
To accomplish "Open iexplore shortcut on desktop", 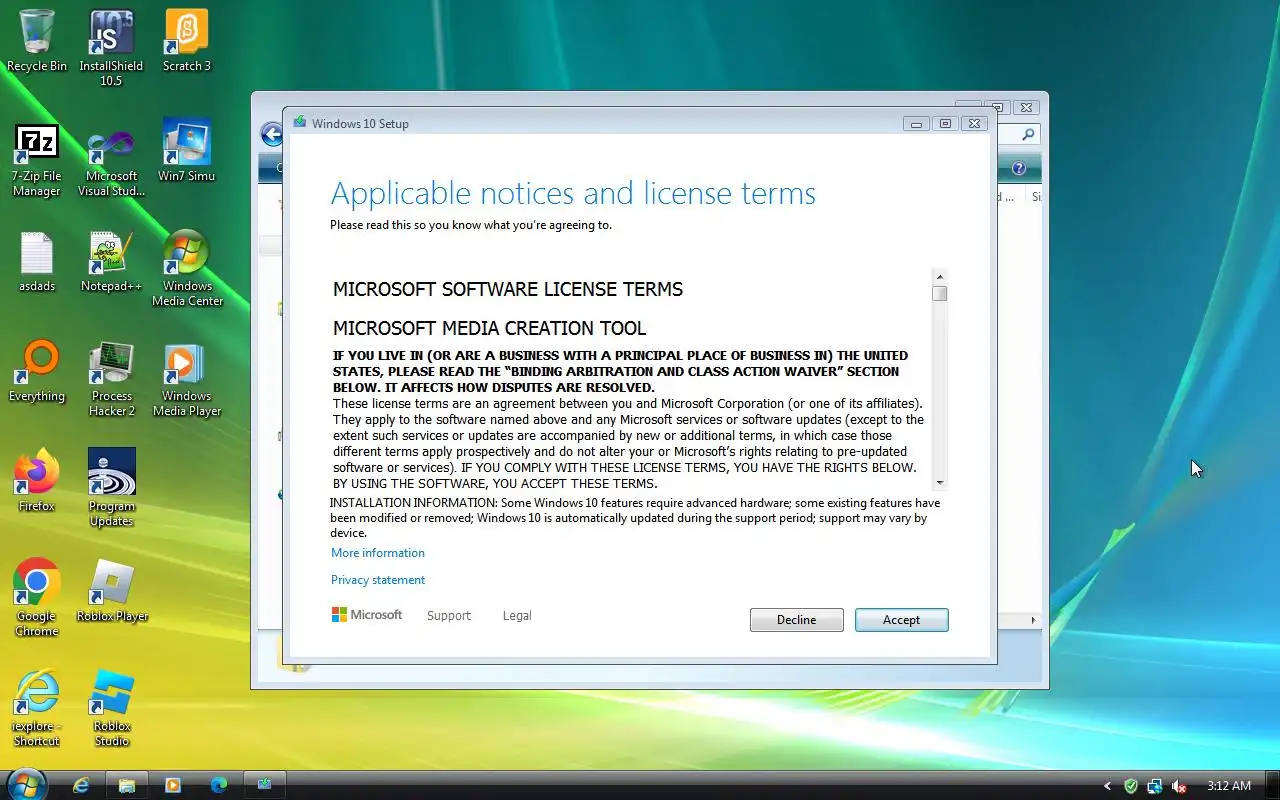I will 37,708.
